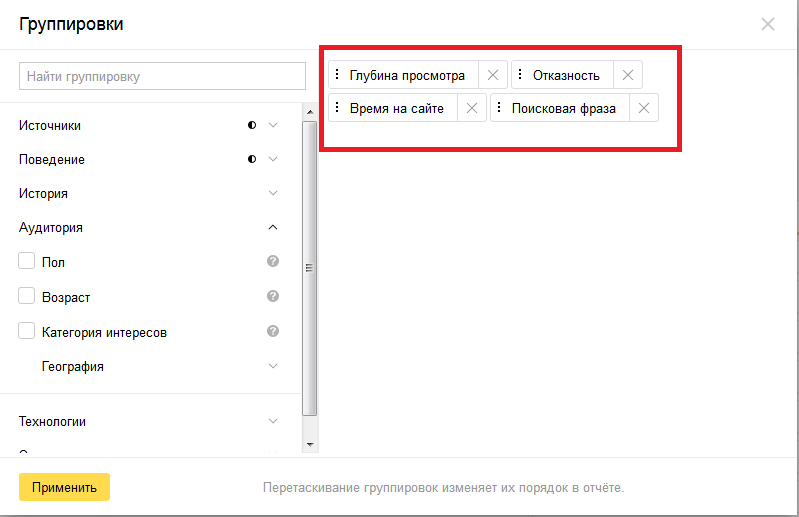Screen dimensions: 799x517
Task: Open help for Категория интересов grouping
Action: point(273,332)
